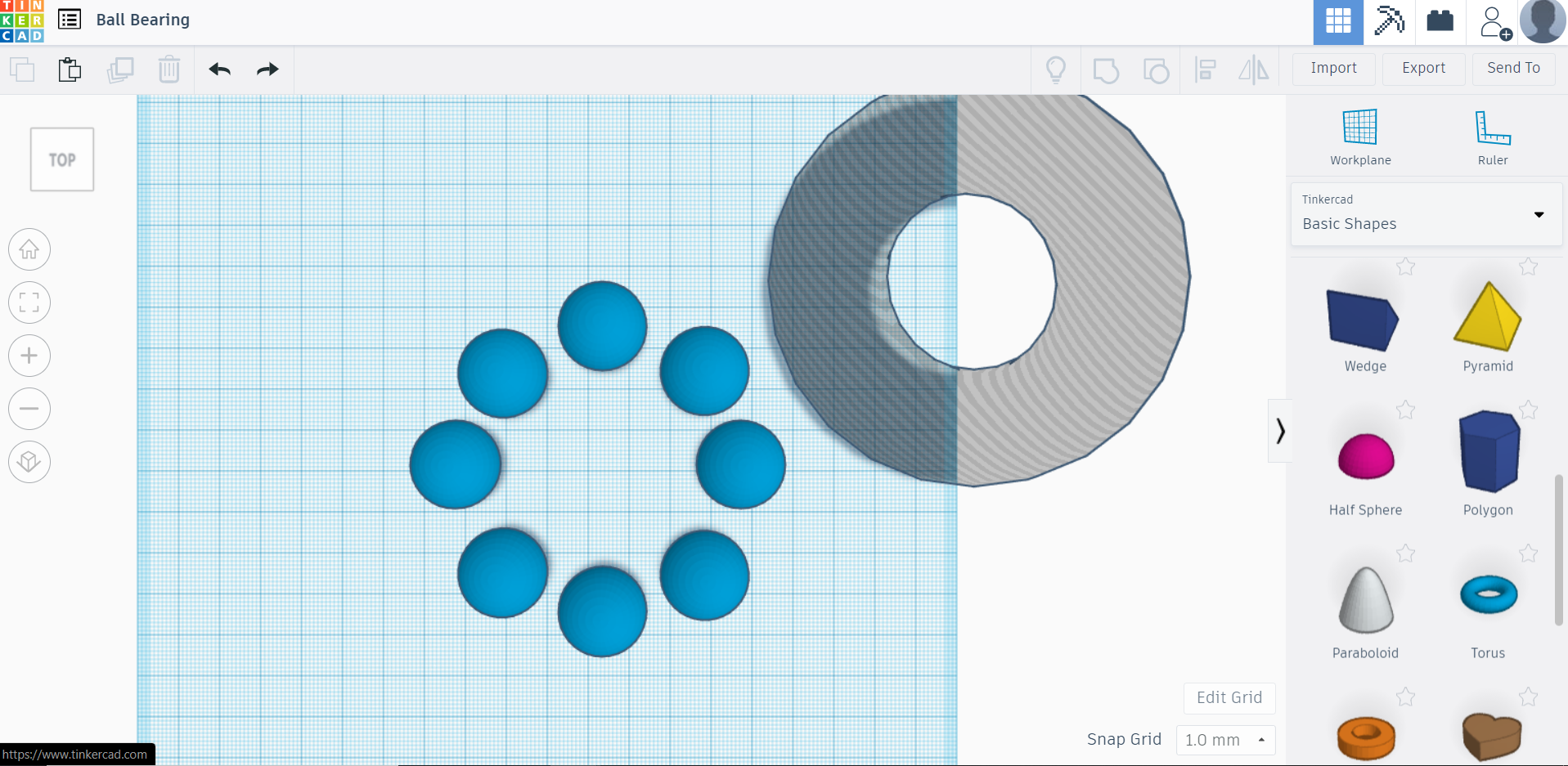Switch to the 3D design grid view
Image resolution: width=1568 pixels, height=766 pixels.
[1338, 21]
